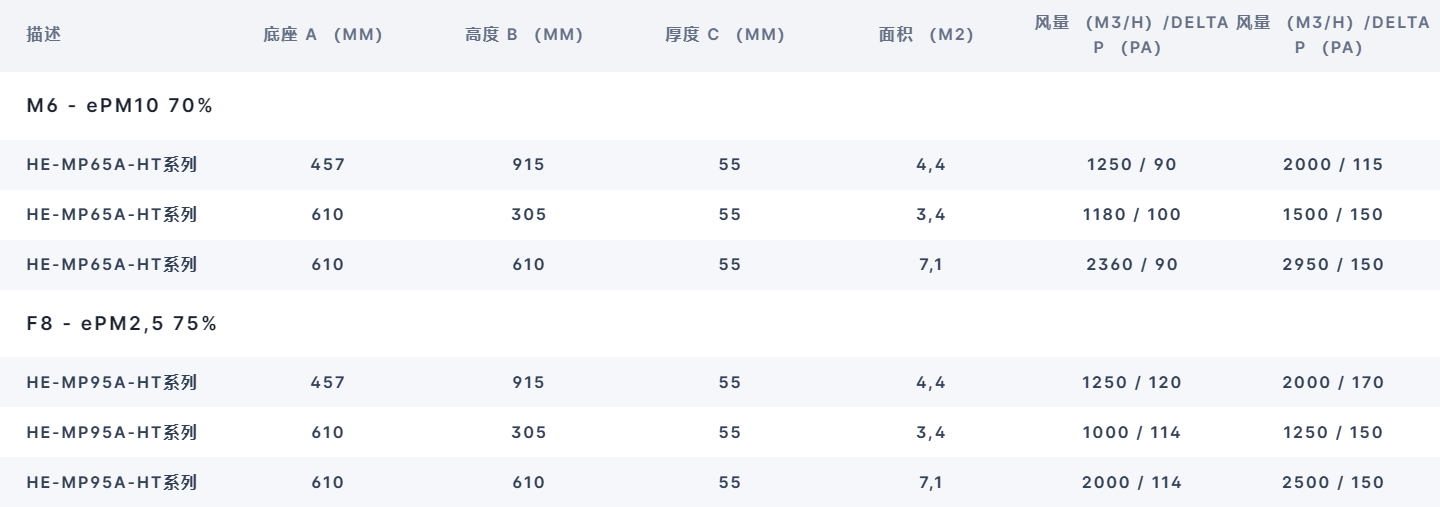This screenshot has width=1440, height=507.
Task: Click HE-MP65A-HT系列 row with height 305
Action: pyautogui.click(x=720, y=215)
